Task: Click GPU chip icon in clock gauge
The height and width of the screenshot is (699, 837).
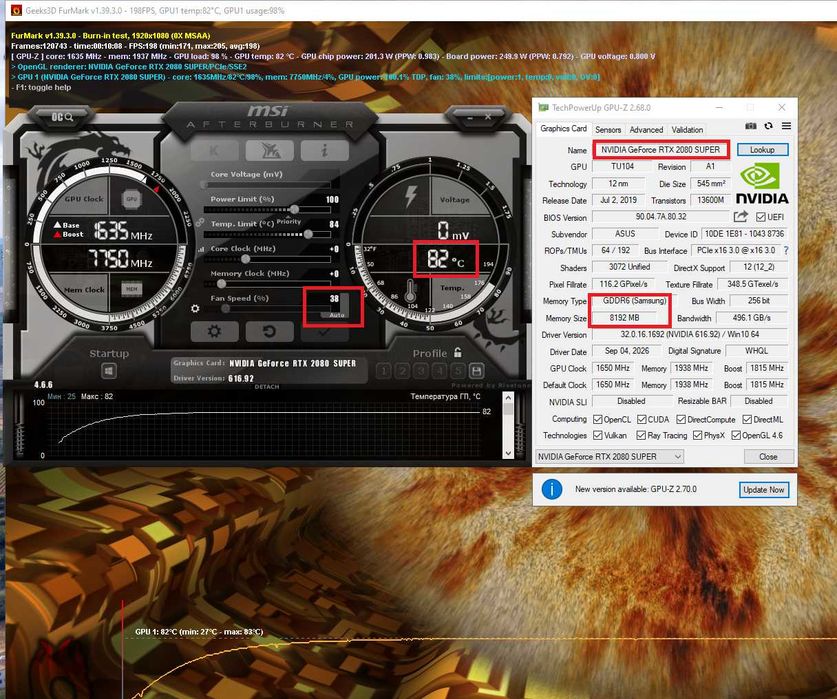Action: [x=131, y=199]
